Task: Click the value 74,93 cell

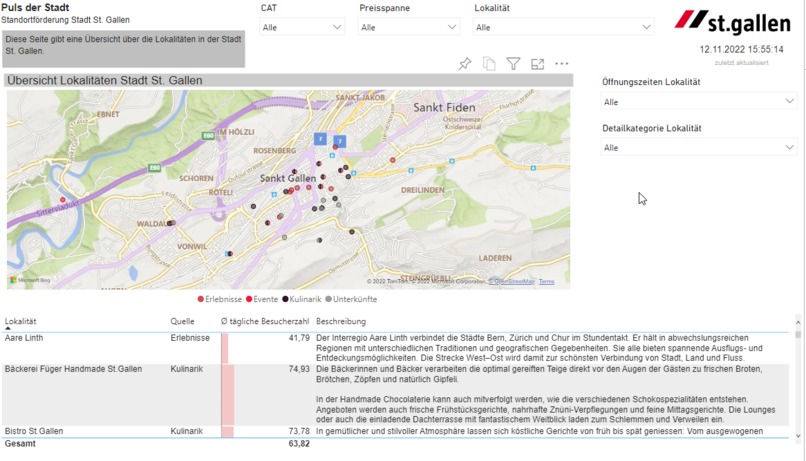Action: tap(299, 369)
